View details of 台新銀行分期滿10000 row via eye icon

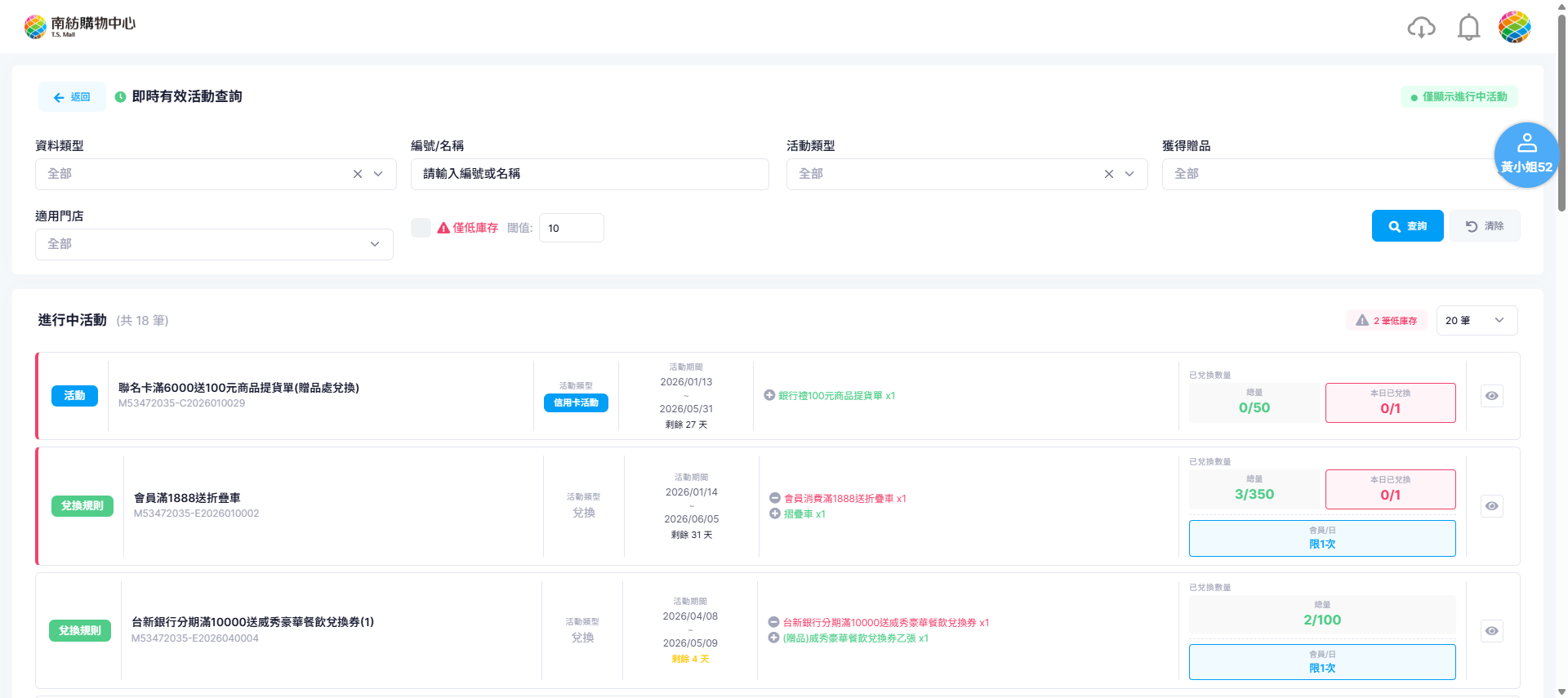coord(1492,631)
